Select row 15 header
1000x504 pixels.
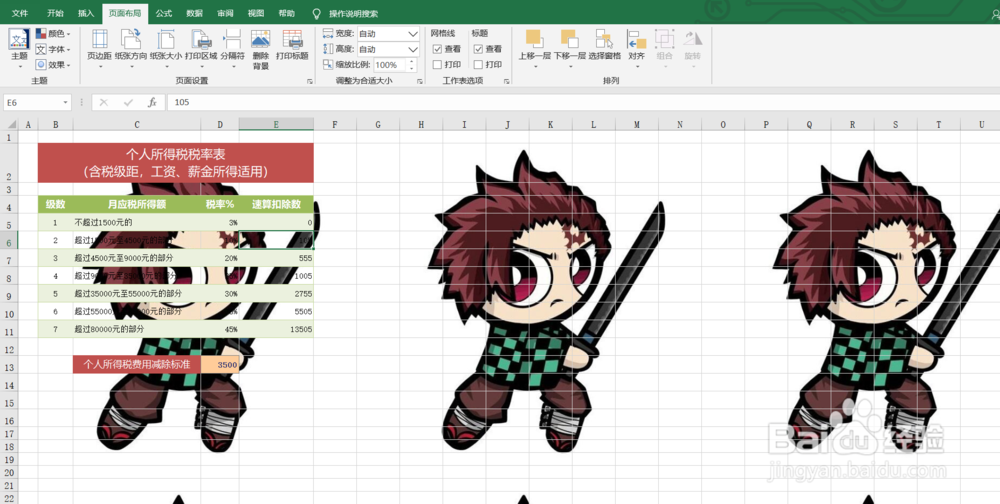click(x=9, y=403)
